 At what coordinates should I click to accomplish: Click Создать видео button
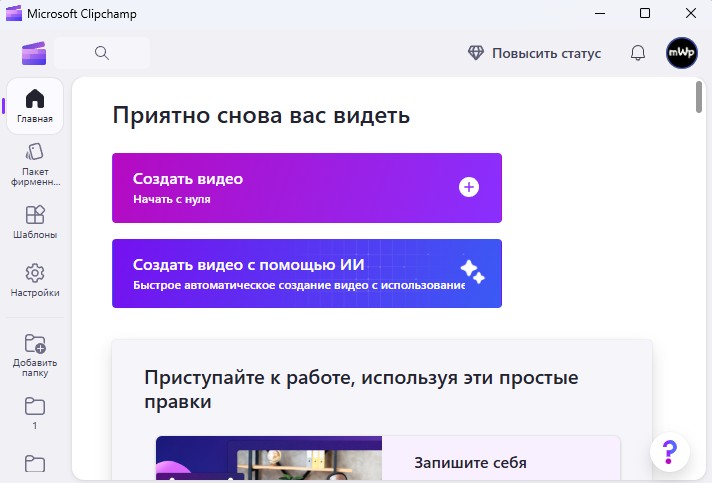pos(307,188)
